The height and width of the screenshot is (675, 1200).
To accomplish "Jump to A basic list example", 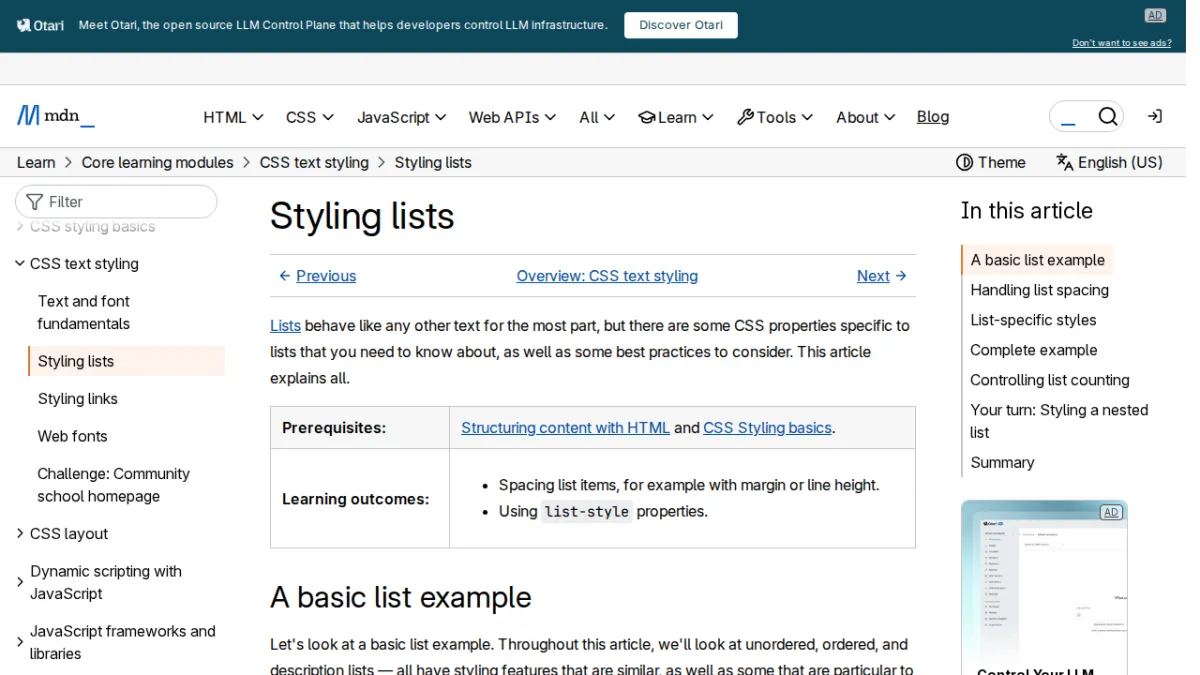I will click(1037, 260).
